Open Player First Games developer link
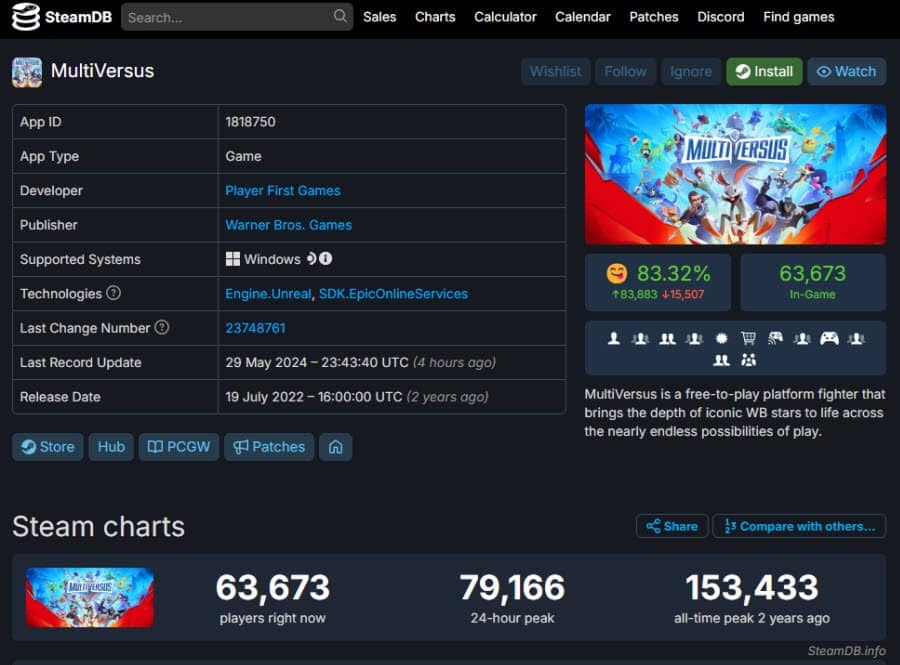The height and width of the screenshot is (665, 900). point(282,190)
